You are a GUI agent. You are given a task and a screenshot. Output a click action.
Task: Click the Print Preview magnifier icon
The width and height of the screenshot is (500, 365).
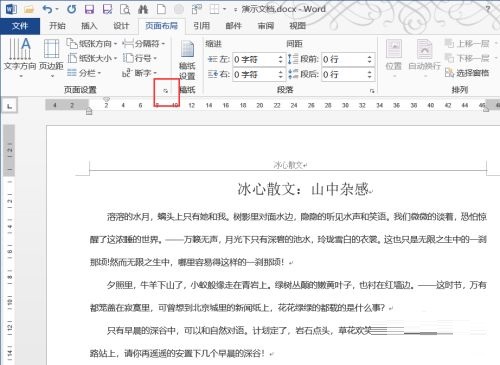pos(125,9)
